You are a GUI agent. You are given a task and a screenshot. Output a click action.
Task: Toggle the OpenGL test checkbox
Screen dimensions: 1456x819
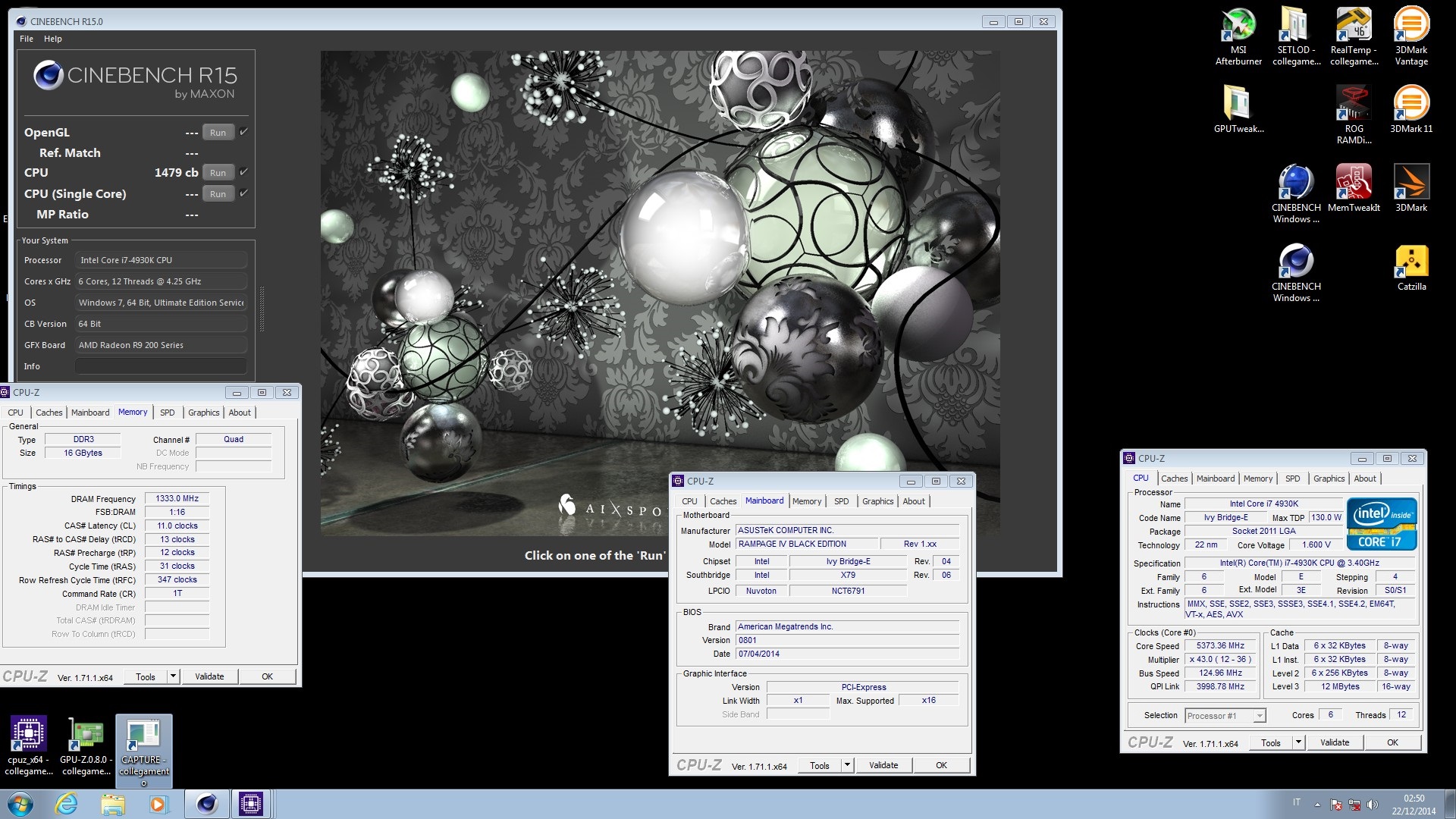tap(243, 132)
